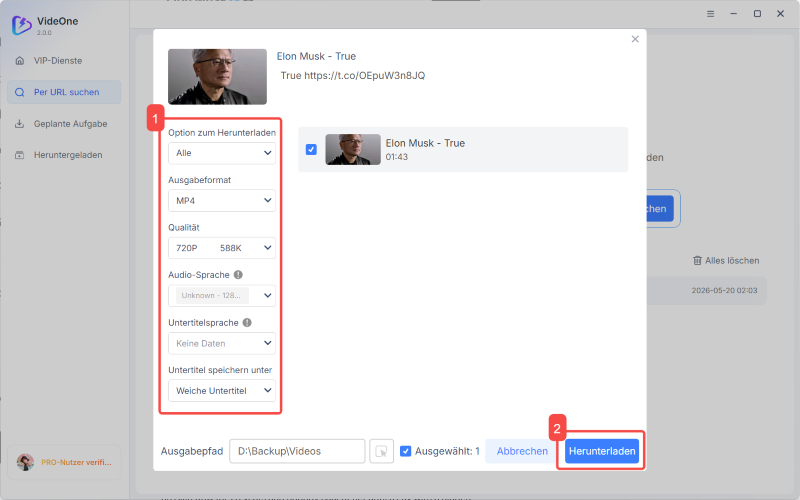This screenshot has height=500, width=800.
Task: Click the Ausgabepfad input field
Action: [x=297, y=451]
